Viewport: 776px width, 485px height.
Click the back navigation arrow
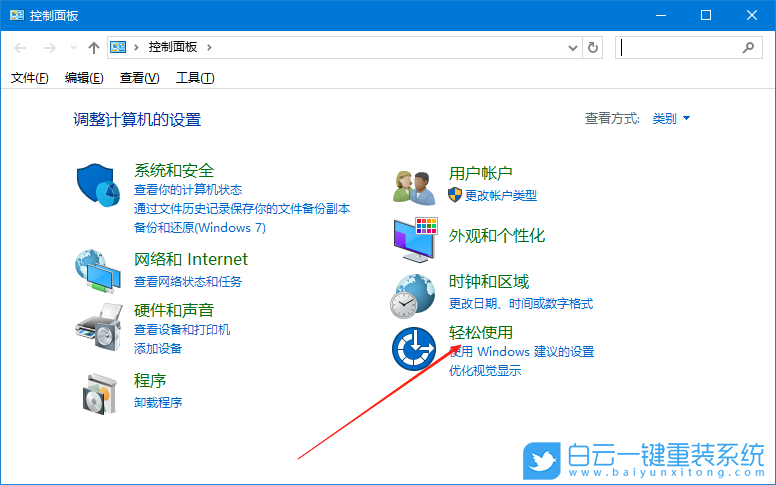(20, 48)
